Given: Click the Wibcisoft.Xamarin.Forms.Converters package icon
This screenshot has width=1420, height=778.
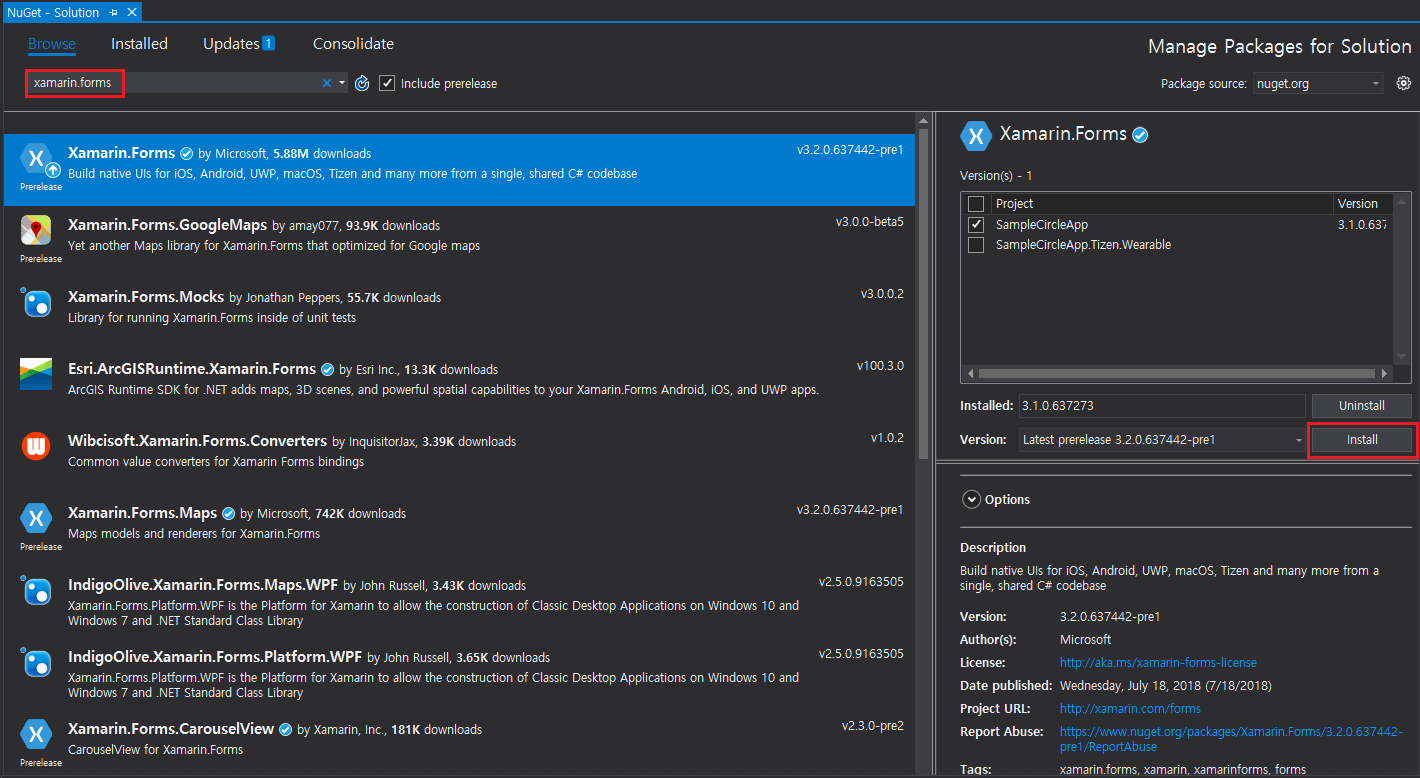Looking at the screenshot, I should [36, 446].
